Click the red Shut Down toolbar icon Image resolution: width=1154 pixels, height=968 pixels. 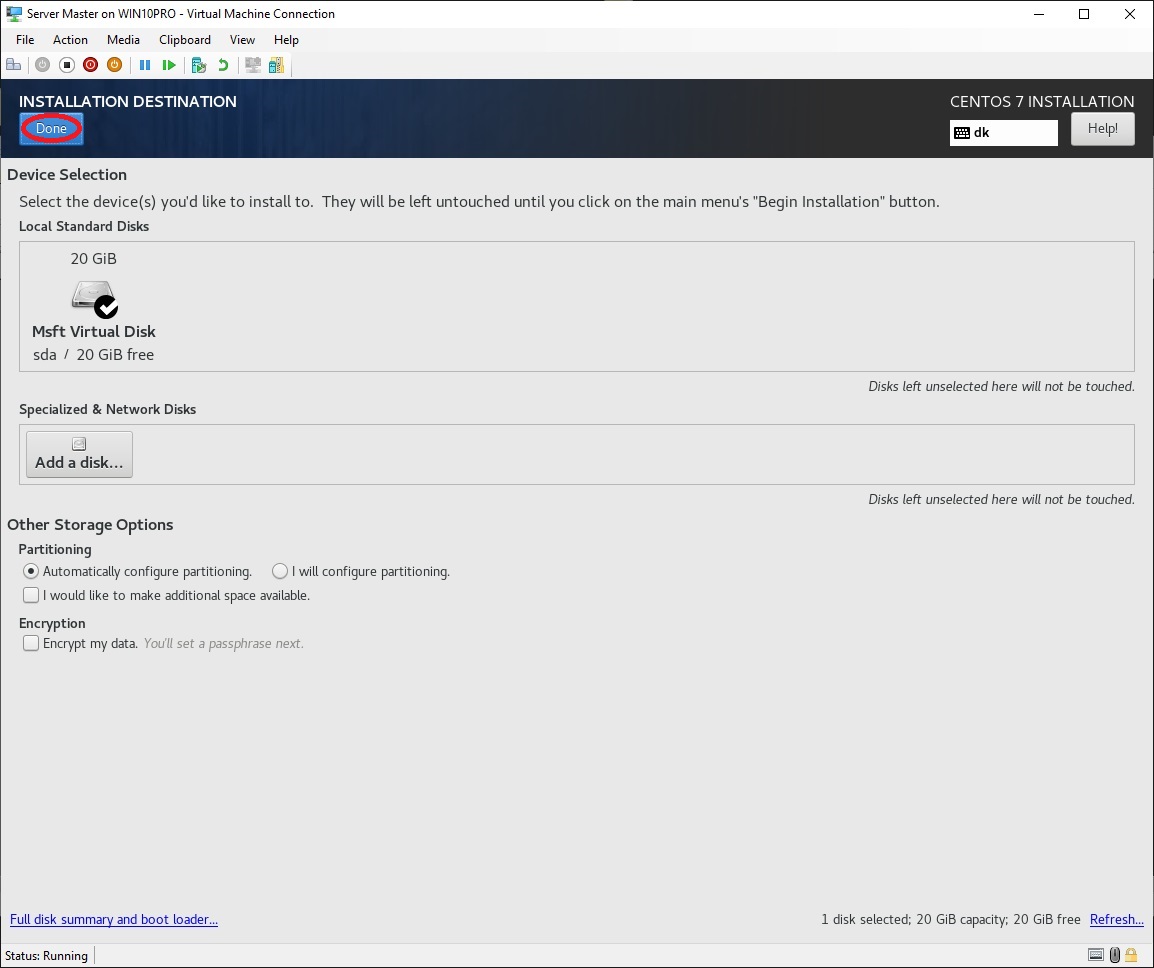click(x=91, y=65)
